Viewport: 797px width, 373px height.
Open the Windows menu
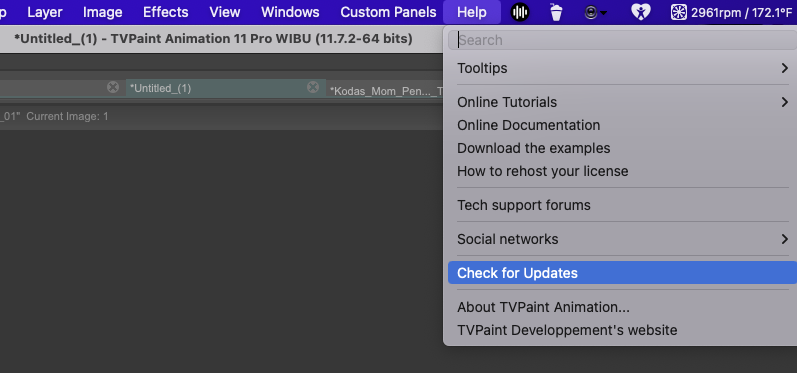coord(290,12)
